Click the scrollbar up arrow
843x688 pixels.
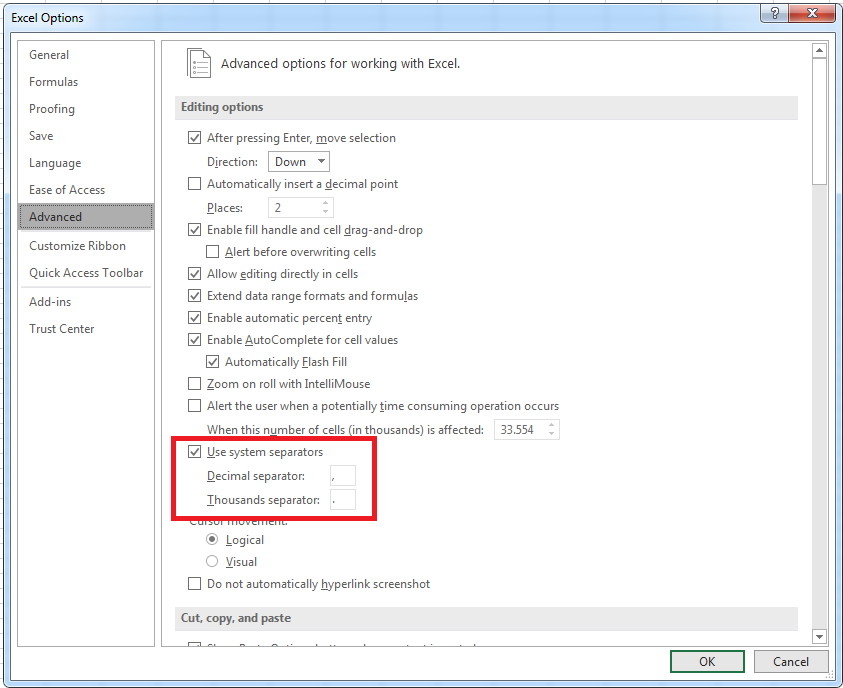pyautogui.click(x=819, y=51)
